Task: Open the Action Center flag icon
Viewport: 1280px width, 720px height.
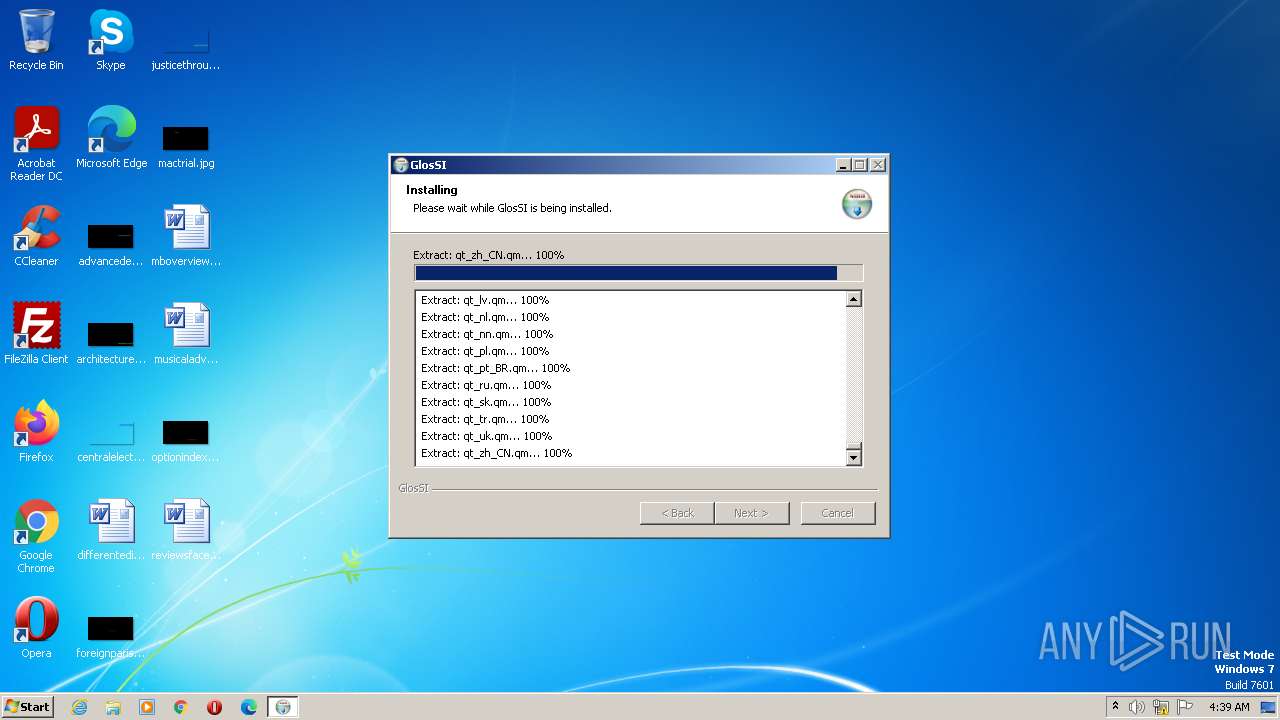Action: pos(1185,707)
